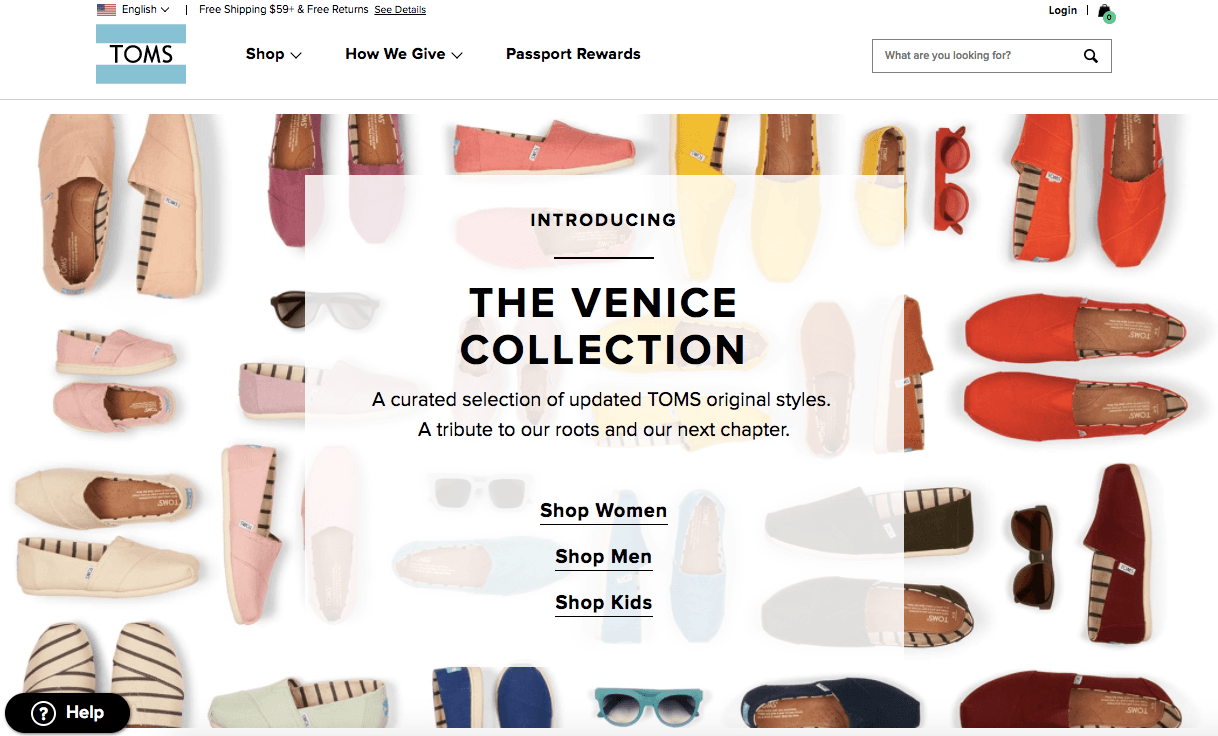Open the See Details shipping link
This screenshot has width=1218, height=736.
(x=400, y=10)
